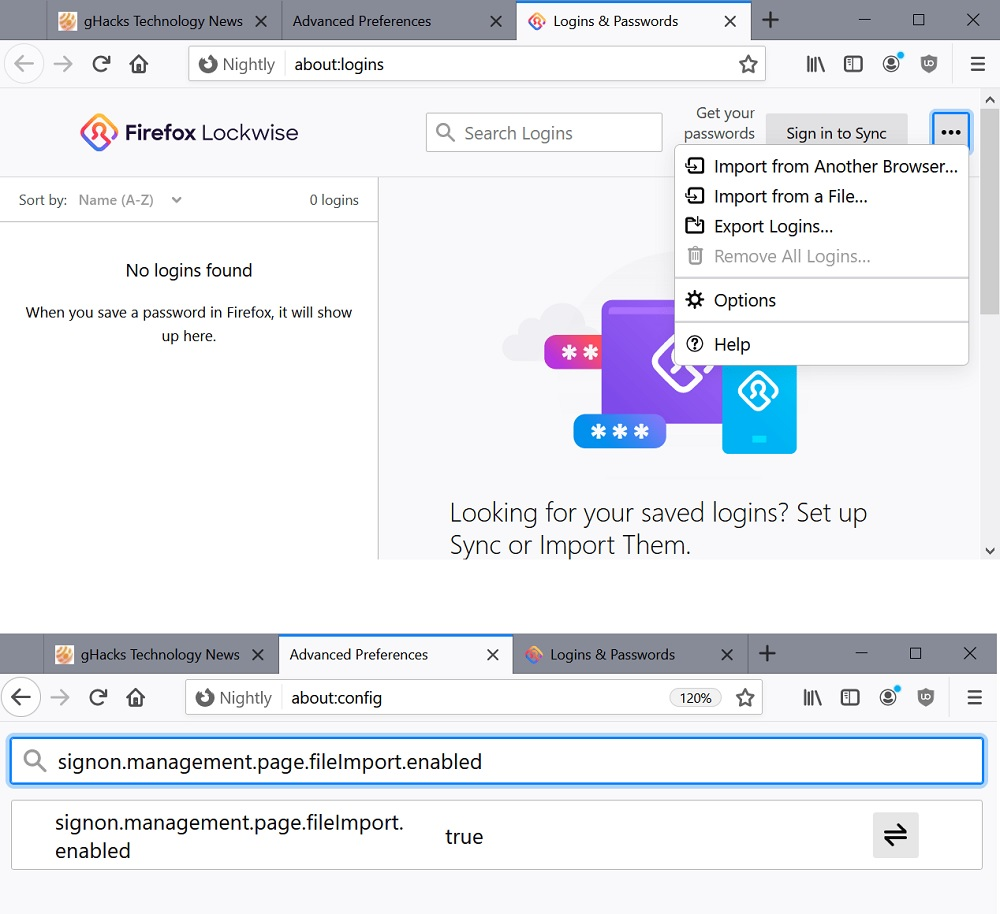Click the scrollbar down arrow on Lockwise page
The image size is (1000, 914).
pos(990,550)
